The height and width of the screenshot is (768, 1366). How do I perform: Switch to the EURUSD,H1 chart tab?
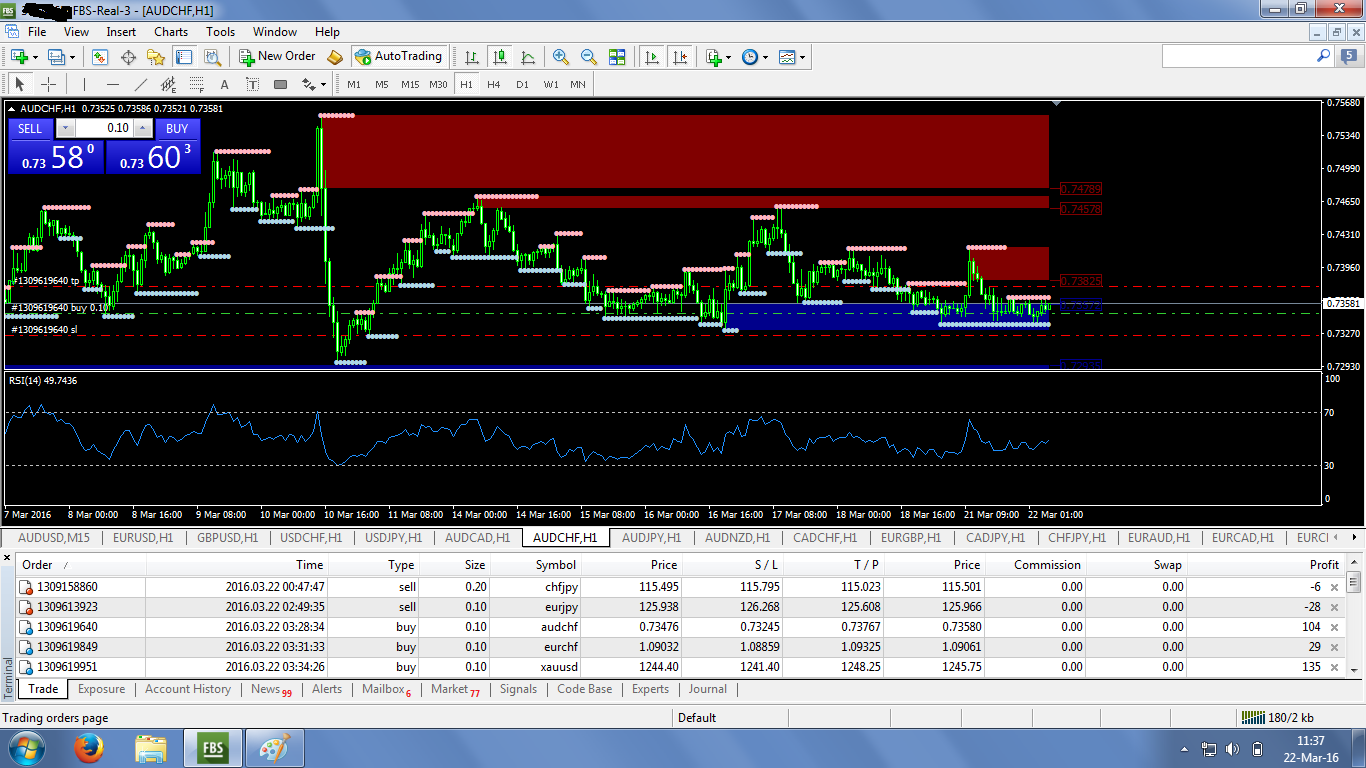click(x=143, y=538)
